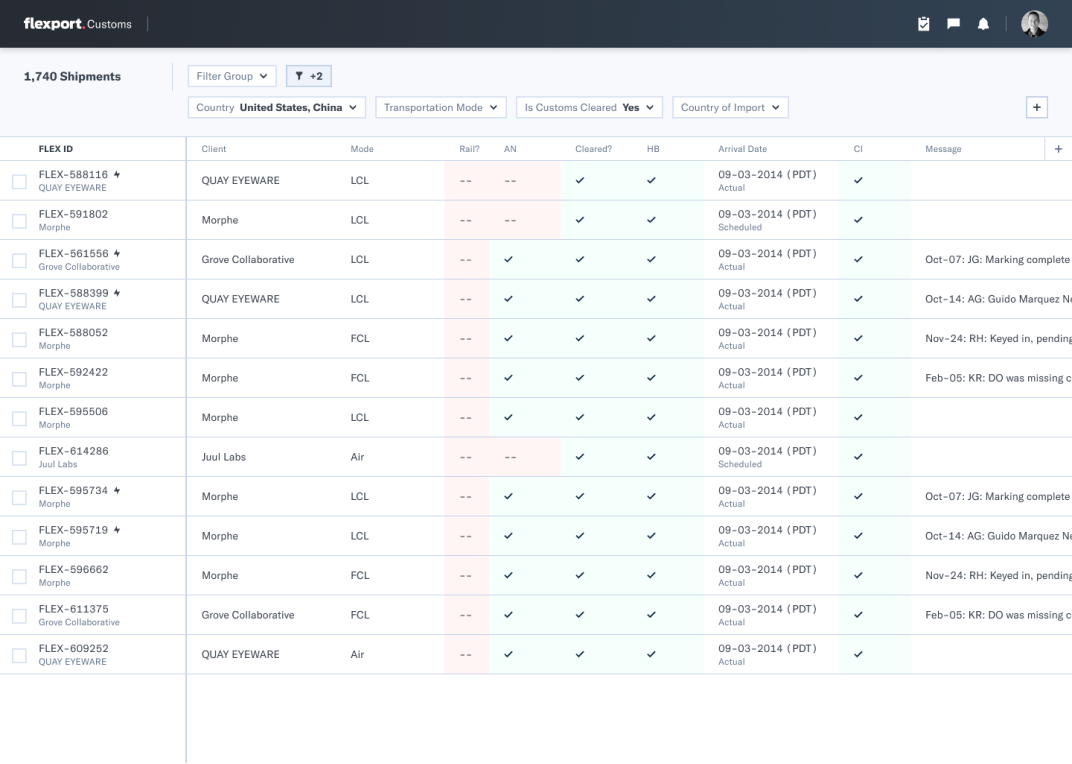Toggle checkbox for FLEX-592422
The image size is (1072, 764).
[x=19, y=379]
